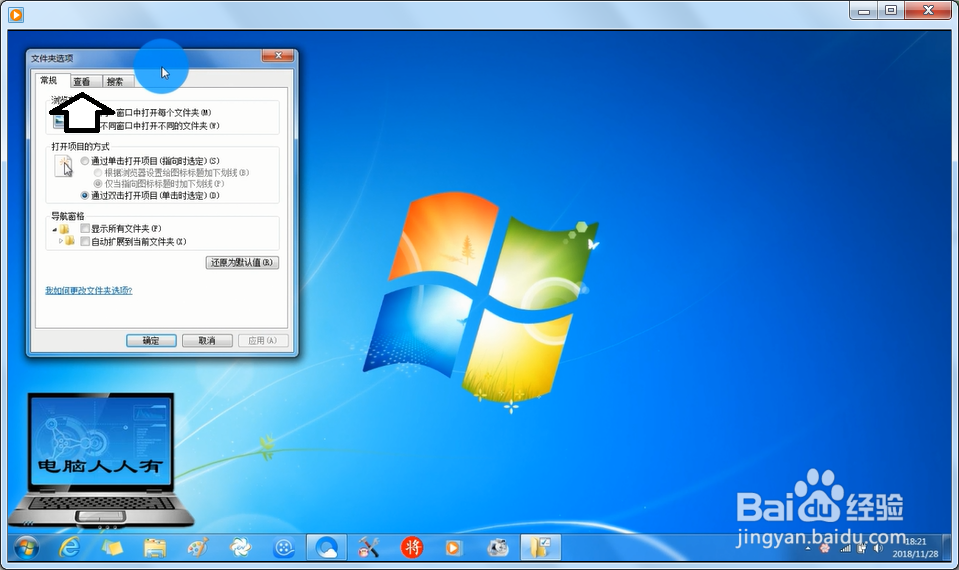Collapse the expanded folder triangle in 导航窗格
This screenshot has width=959, height=570.
(55, 229)
